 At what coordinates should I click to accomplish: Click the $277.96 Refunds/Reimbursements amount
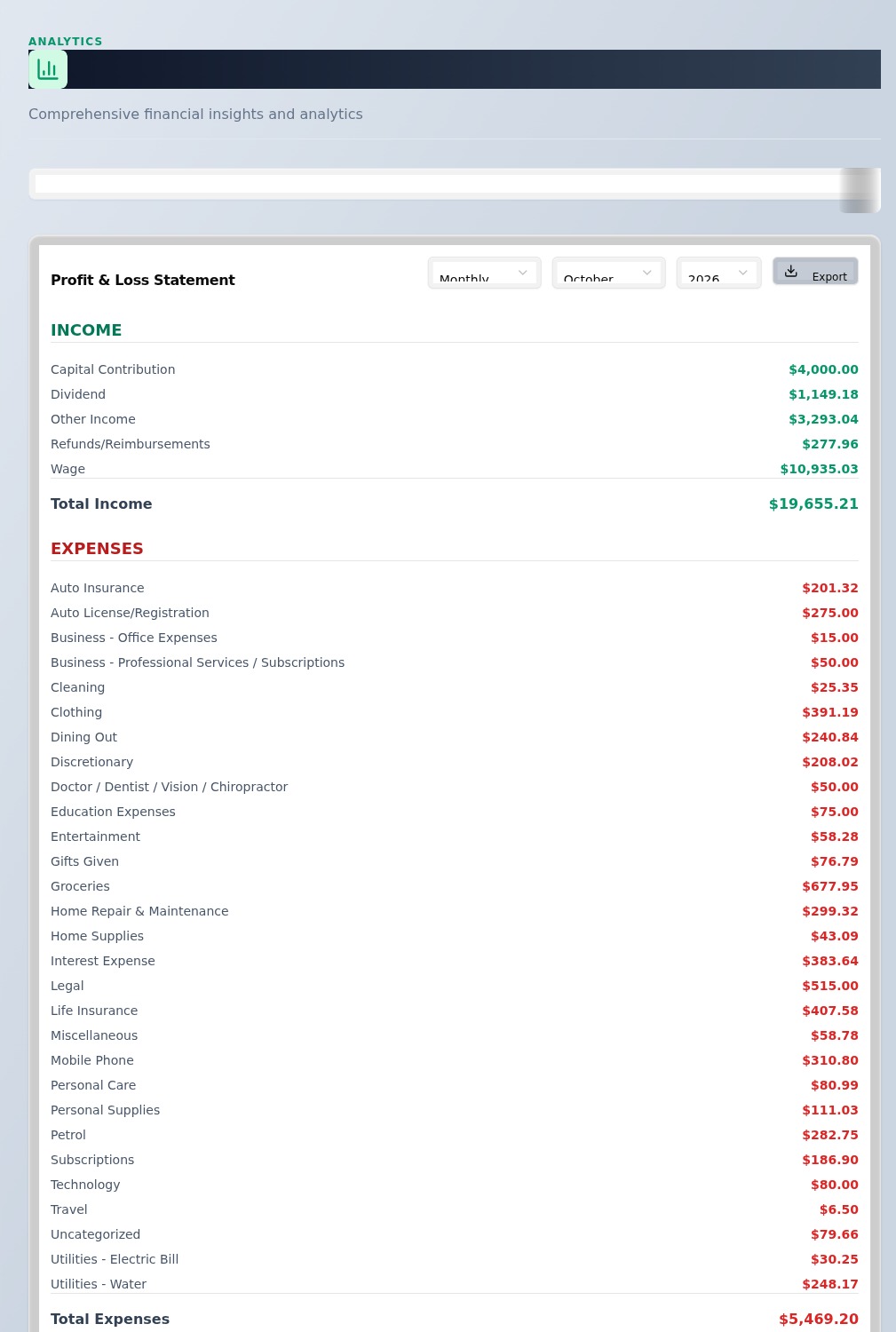(830, 444)
